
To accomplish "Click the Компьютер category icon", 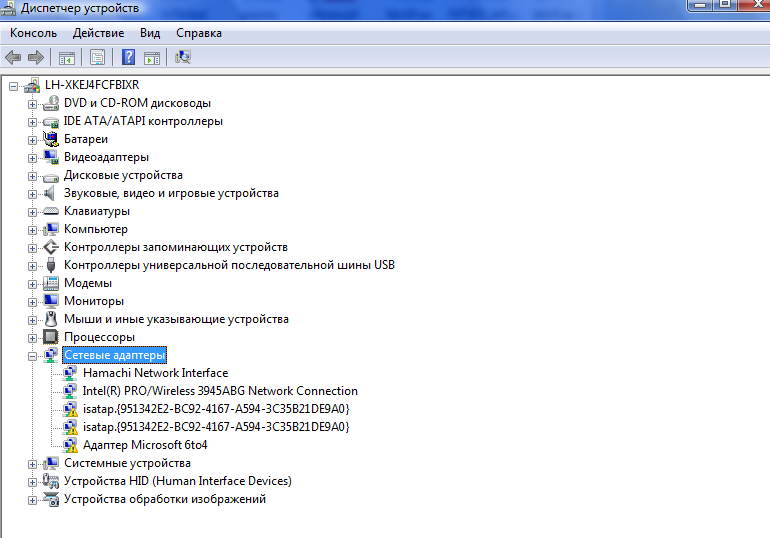I will pos(51,229).
